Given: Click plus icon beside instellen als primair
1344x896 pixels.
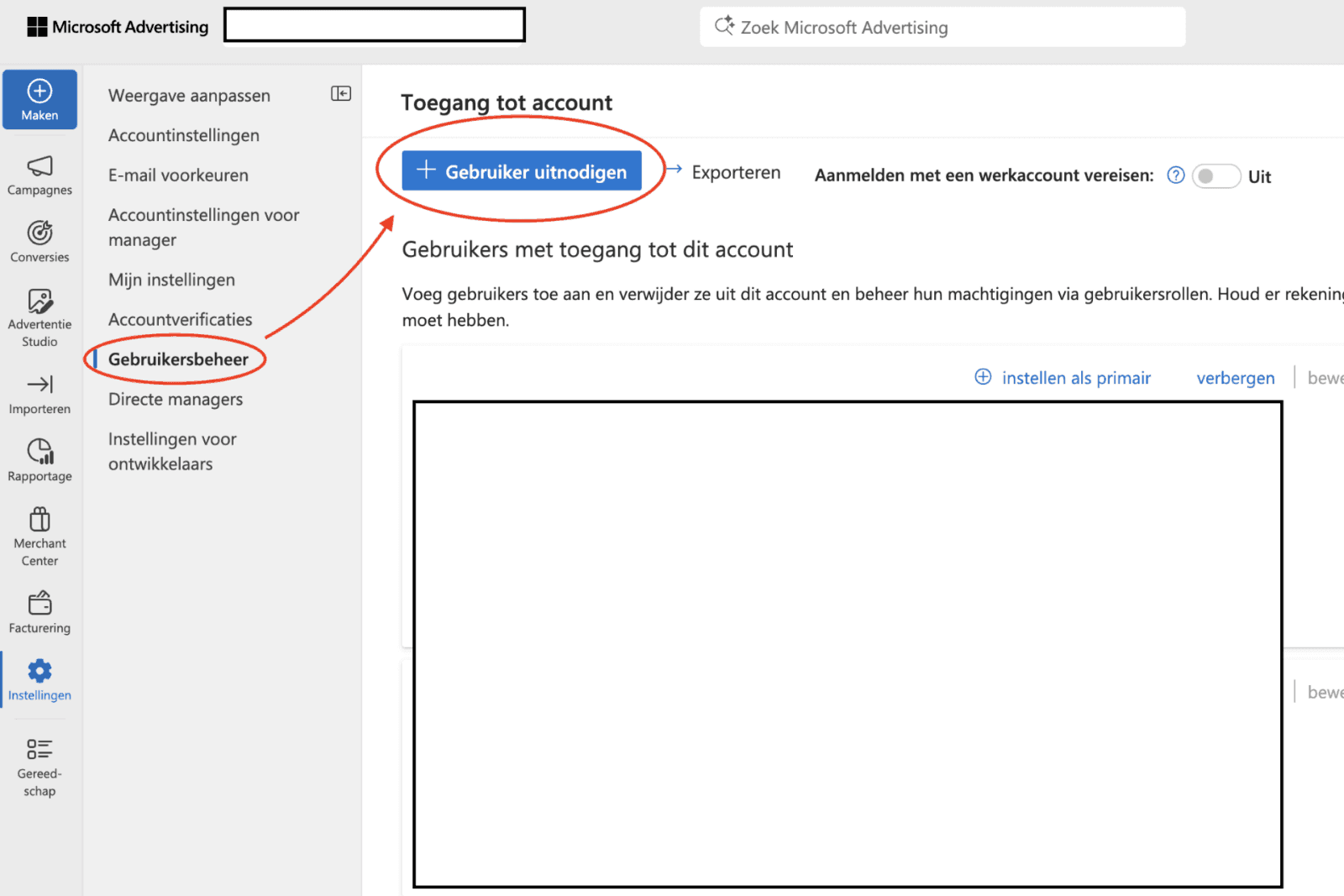Looking at the screenshot, I should [983, 377].
